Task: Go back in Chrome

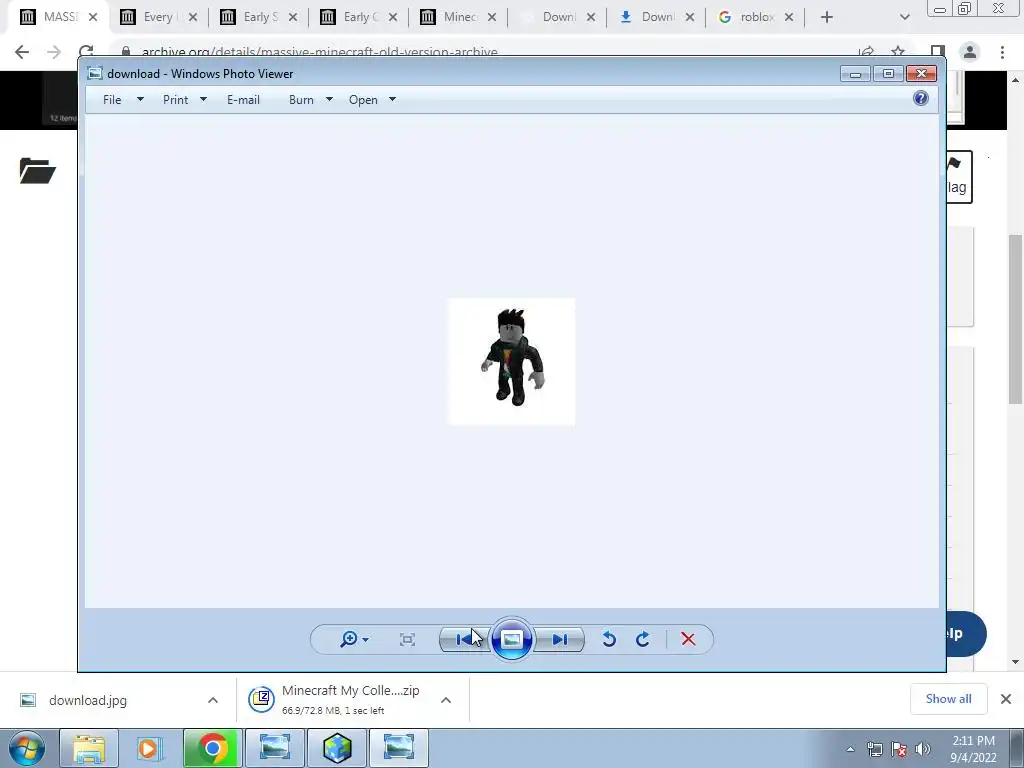Action: coord(22,52)
